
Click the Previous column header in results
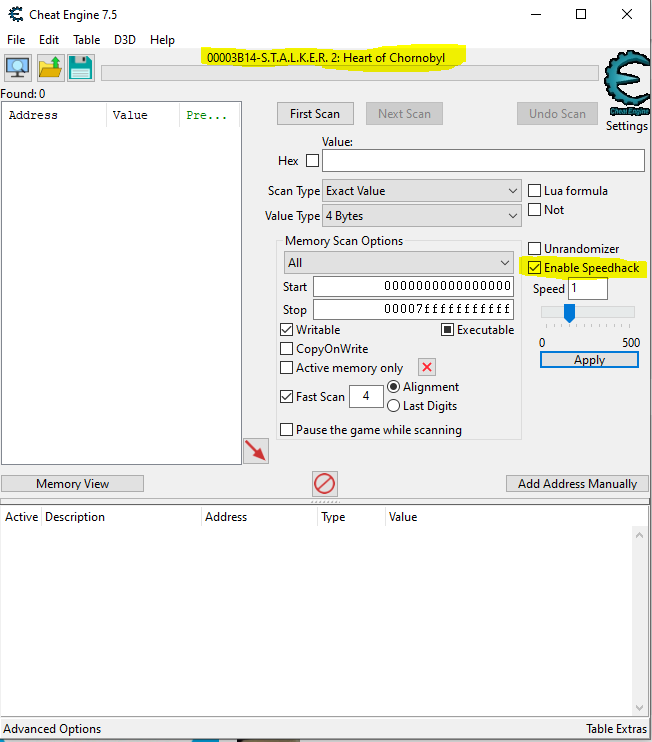[210, 115]
